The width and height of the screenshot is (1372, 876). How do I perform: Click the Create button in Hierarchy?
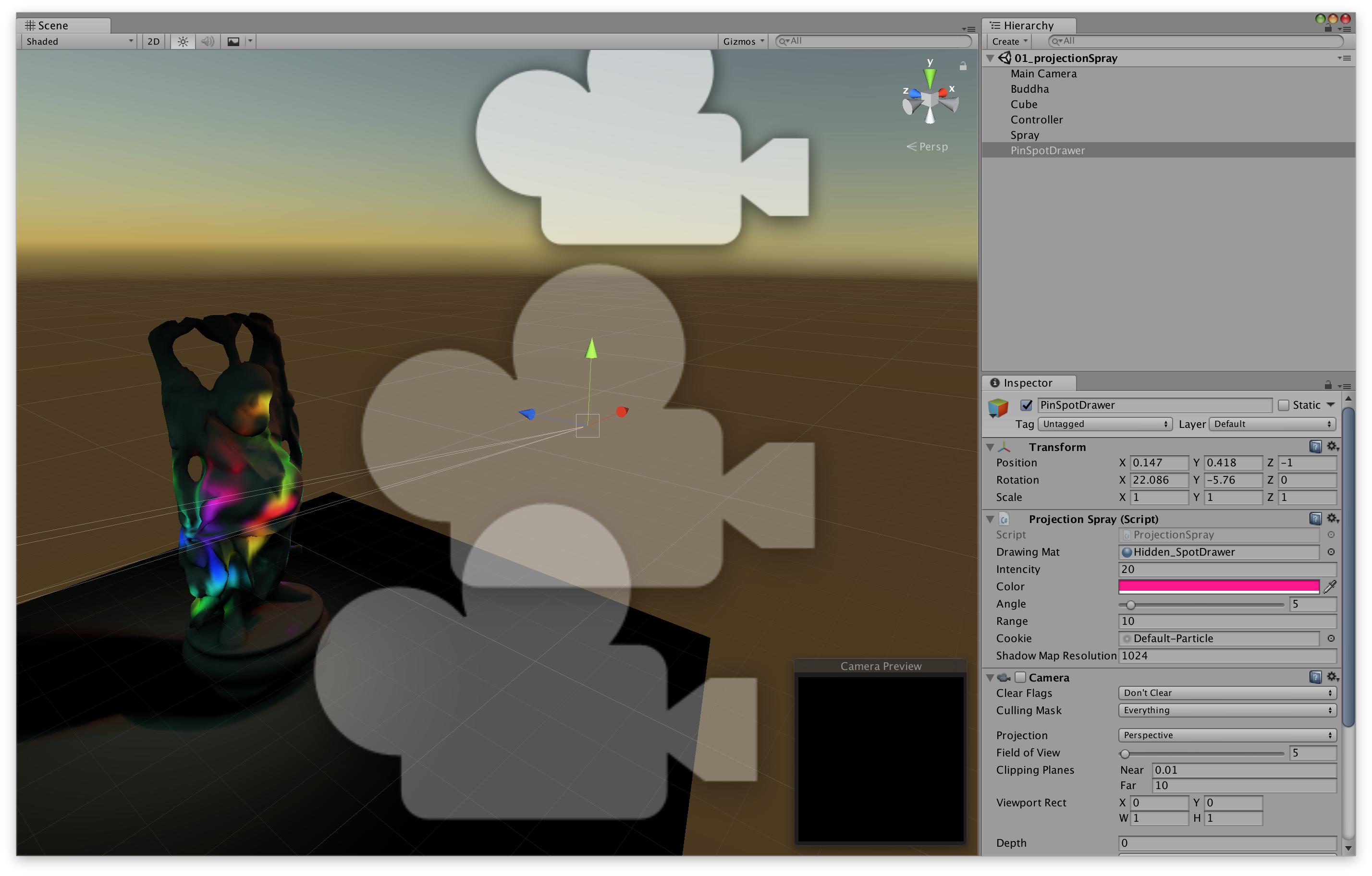pos(1007,41)
